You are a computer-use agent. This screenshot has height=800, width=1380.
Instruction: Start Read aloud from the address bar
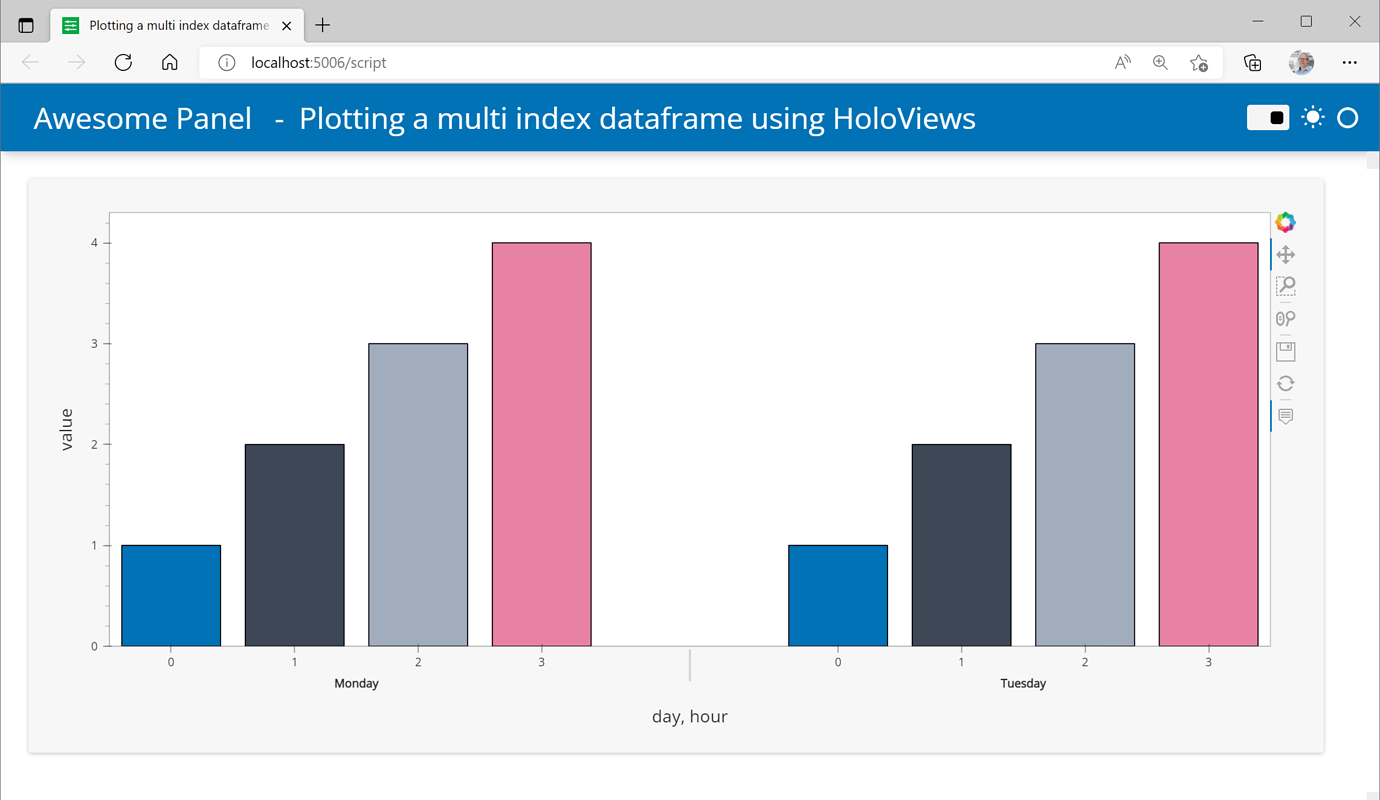[x=1121, y=61]
